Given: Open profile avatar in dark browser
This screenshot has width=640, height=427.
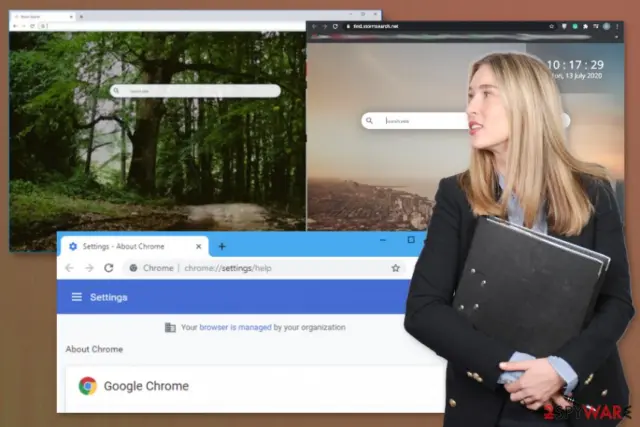Looking at the screenshot, I should click(607, 26).
